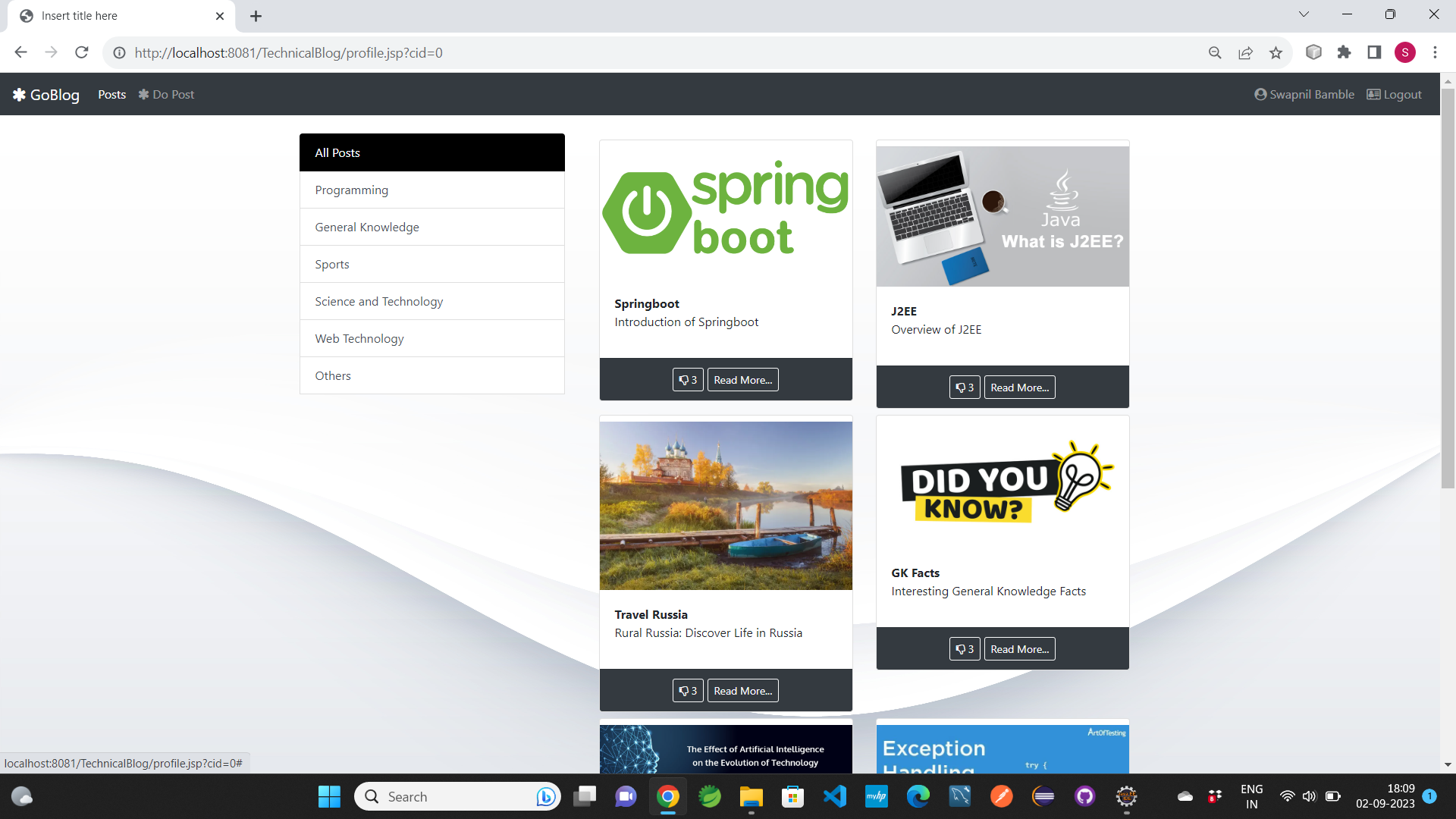Open the Chrome extensions puzzle icon
The image size is (1456, 819).
[x=1344, y=52]
